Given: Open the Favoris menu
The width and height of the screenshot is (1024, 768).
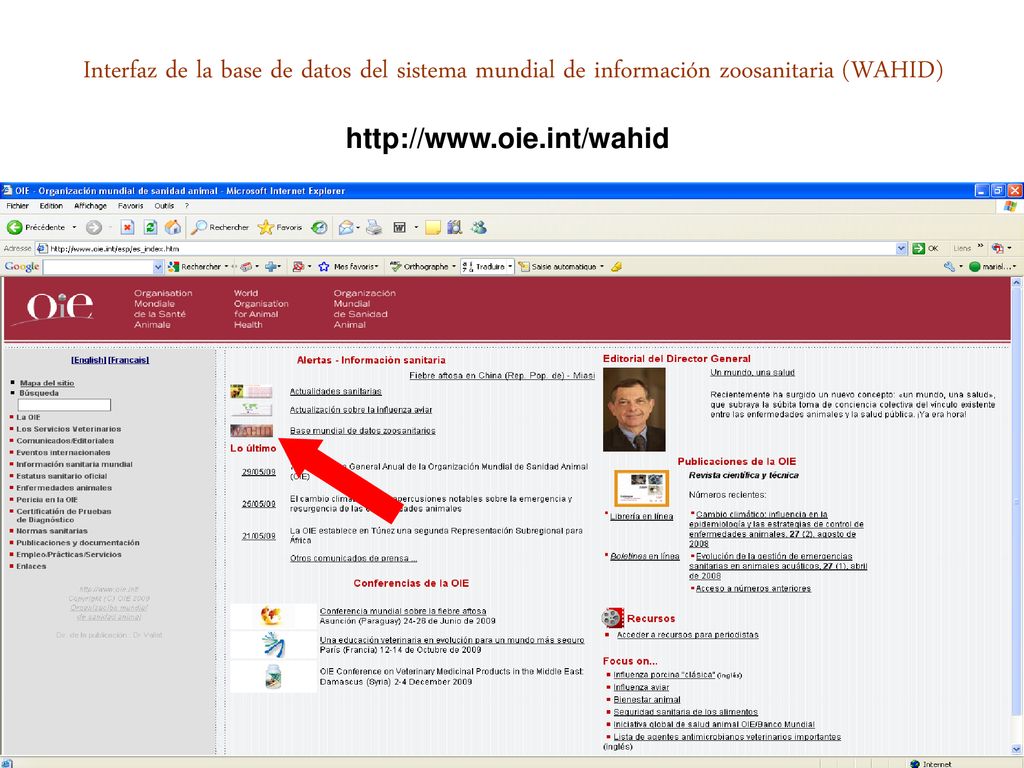Looking at the screenshot, I should point(131,206).
